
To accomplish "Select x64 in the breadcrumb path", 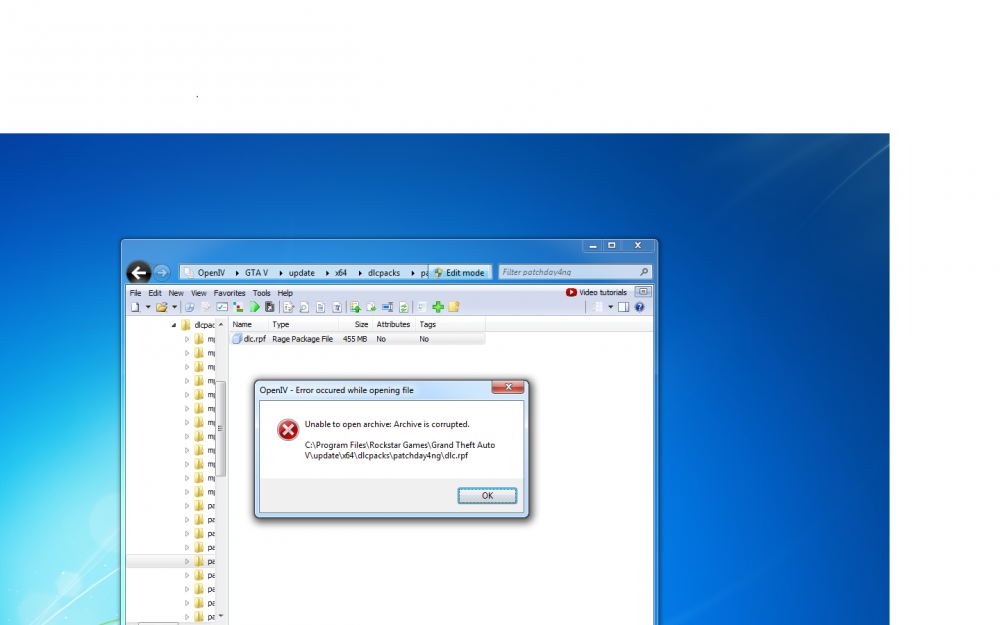I will (341, 272).
